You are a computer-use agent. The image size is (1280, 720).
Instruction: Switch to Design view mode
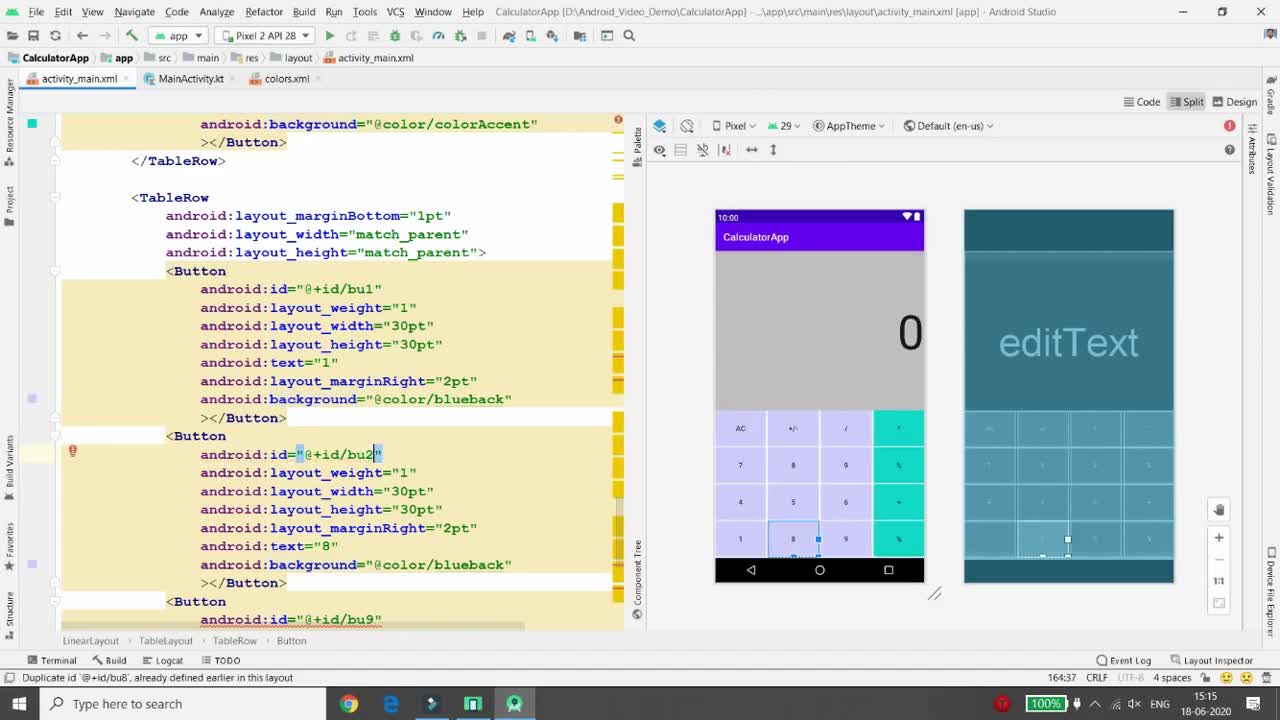[x=1235, y=102]
